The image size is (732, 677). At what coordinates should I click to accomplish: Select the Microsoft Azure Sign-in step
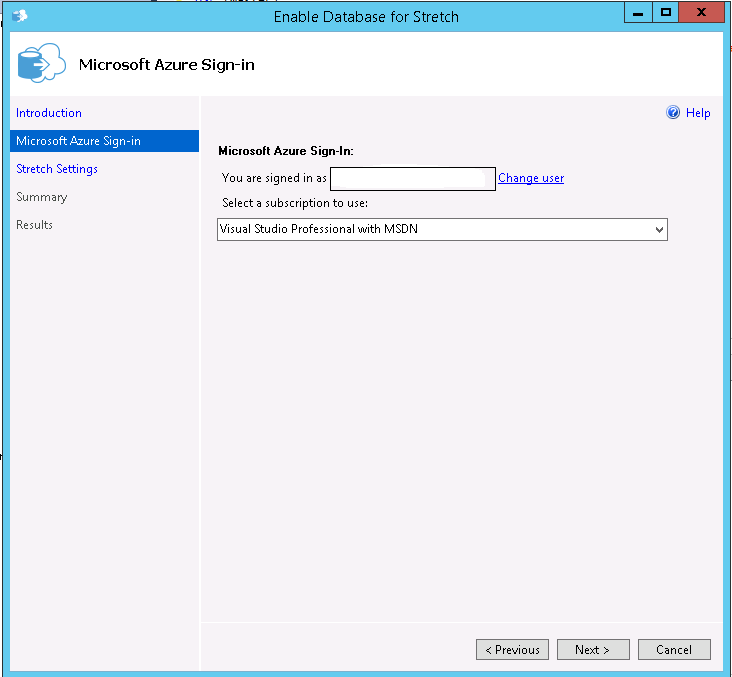78,141
